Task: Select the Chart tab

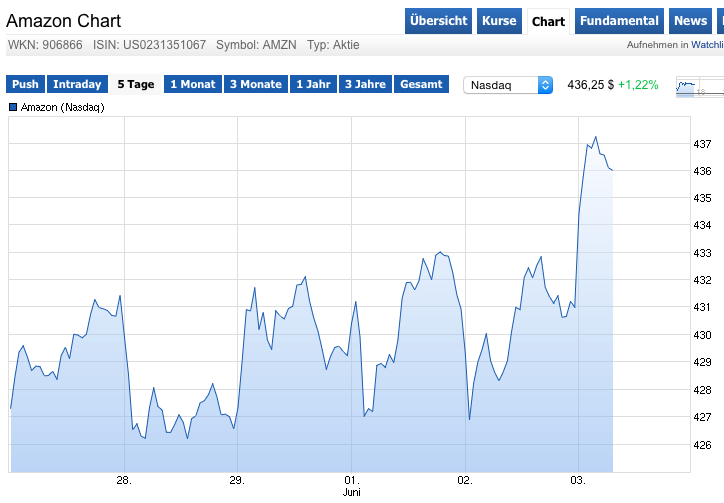Action: [548, 21]
